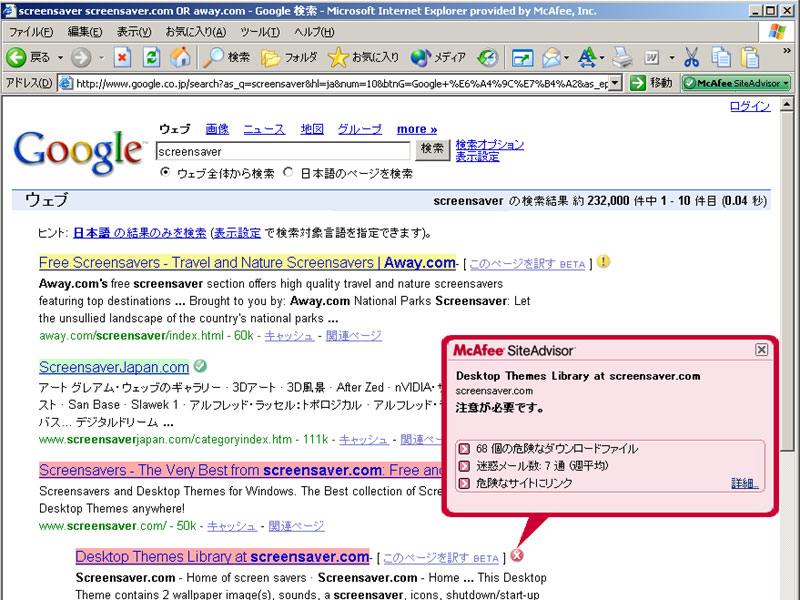Open the Edit with Word dropdown arrow
The height and width of the screenshot is (600, 800).
(671, 58)
